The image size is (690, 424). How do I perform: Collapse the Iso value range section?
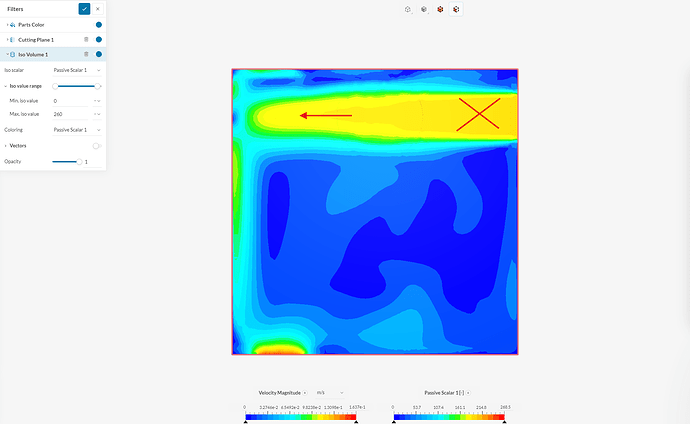[5, 86]
